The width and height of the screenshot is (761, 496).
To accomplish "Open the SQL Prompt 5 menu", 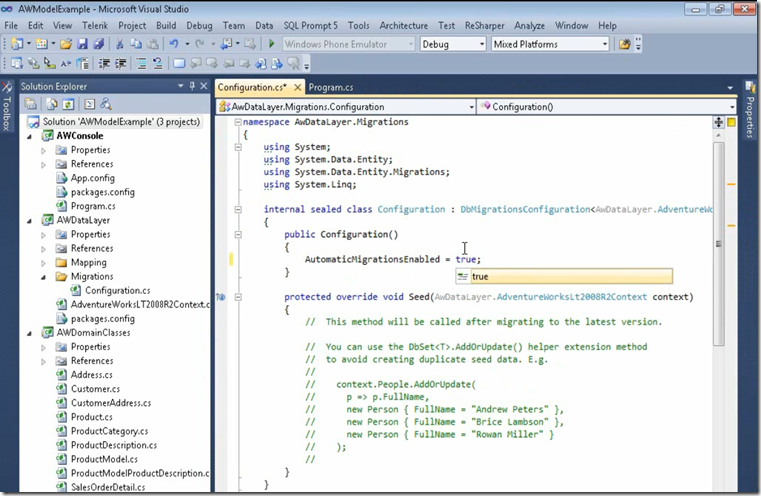I will click(x=310, y=26).
